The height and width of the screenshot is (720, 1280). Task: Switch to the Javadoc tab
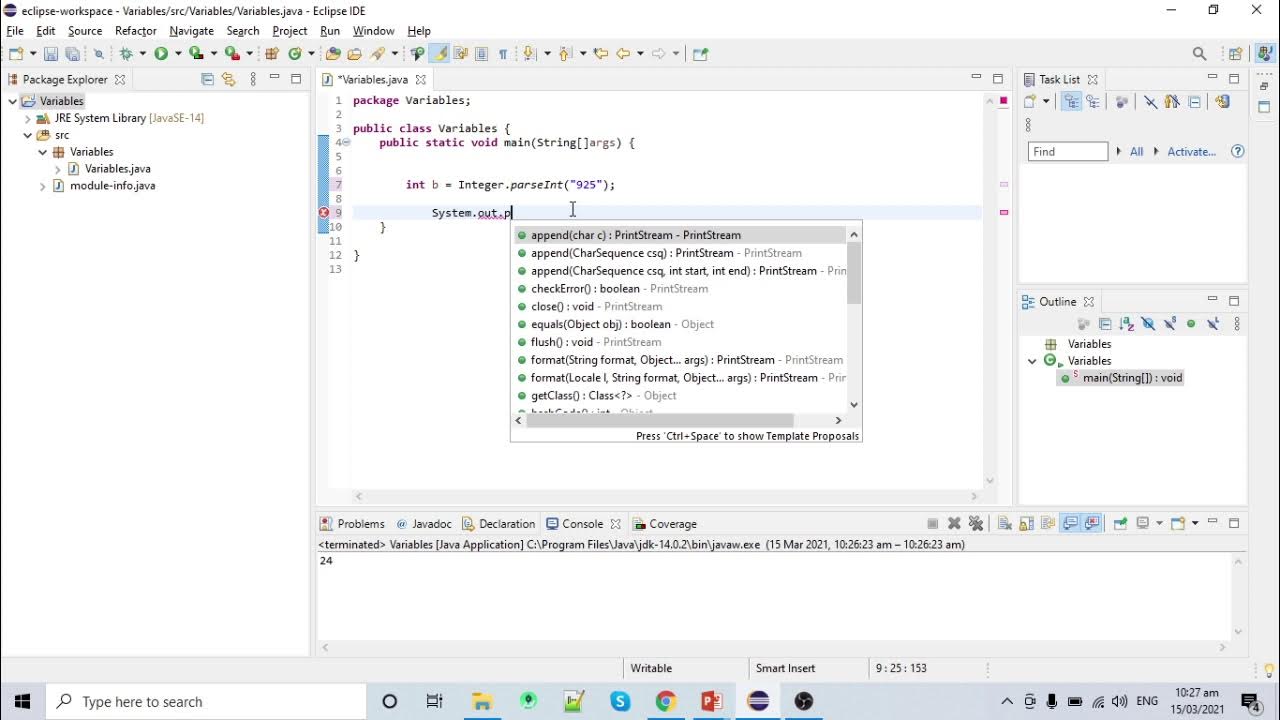tap(424, 524)
